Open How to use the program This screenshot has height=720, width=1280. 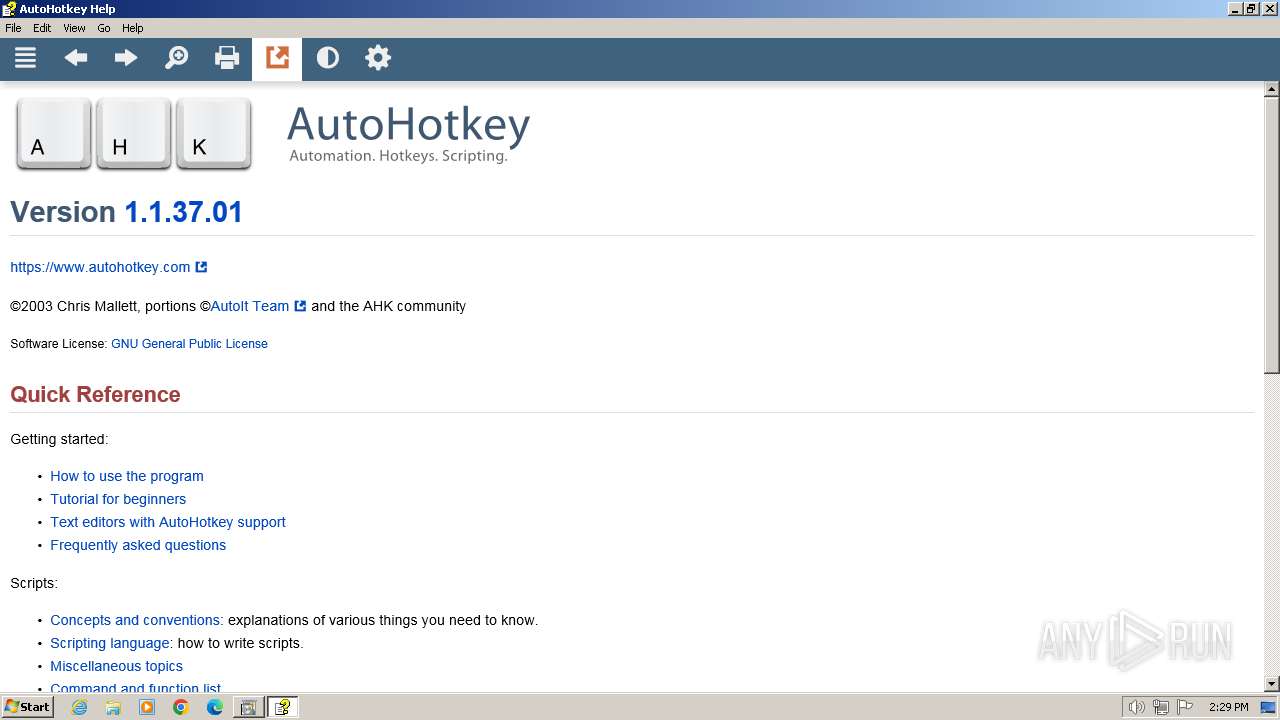(x=127, y=476)
